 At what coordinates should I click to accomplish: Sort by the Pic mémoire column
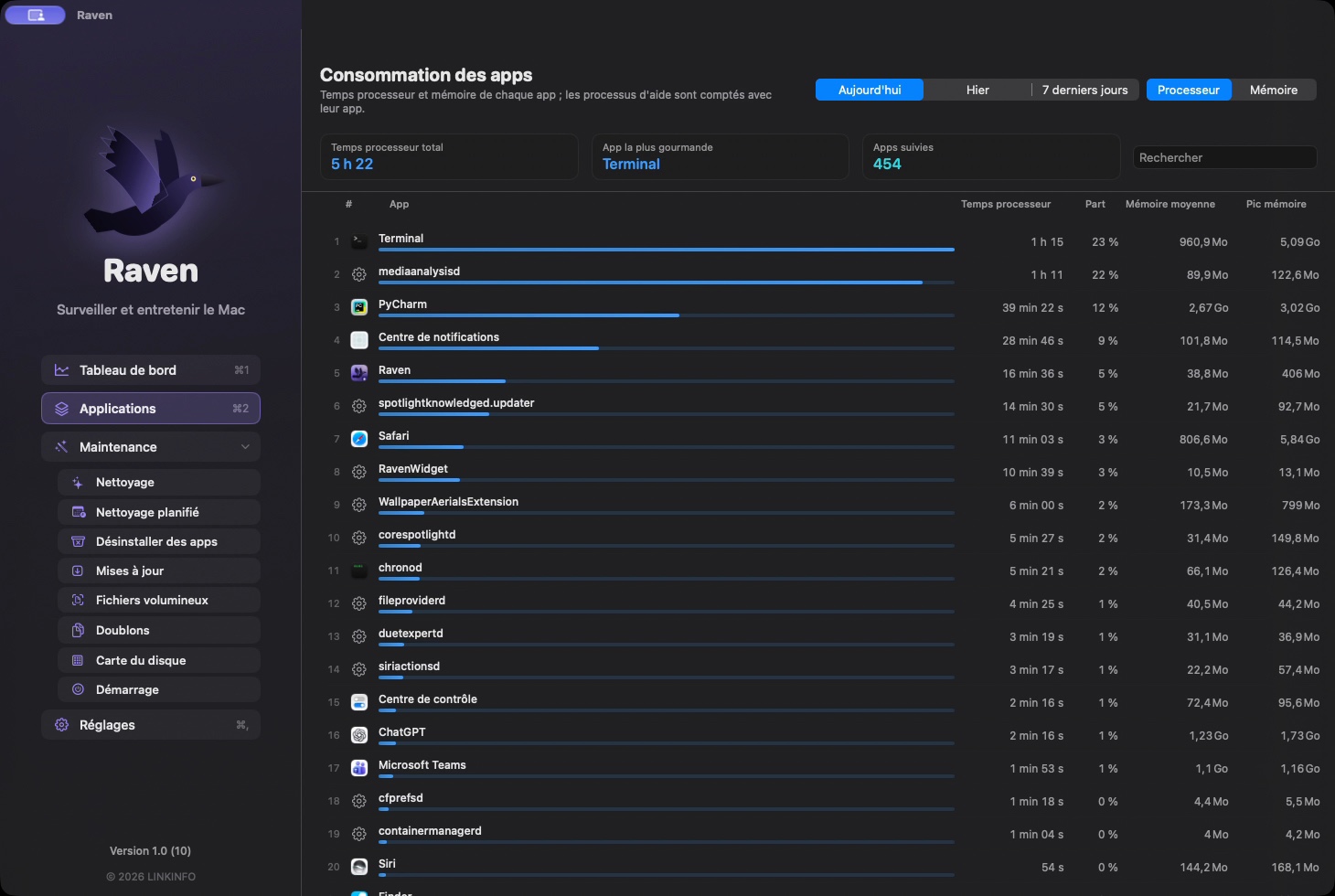coord(1276,204)
